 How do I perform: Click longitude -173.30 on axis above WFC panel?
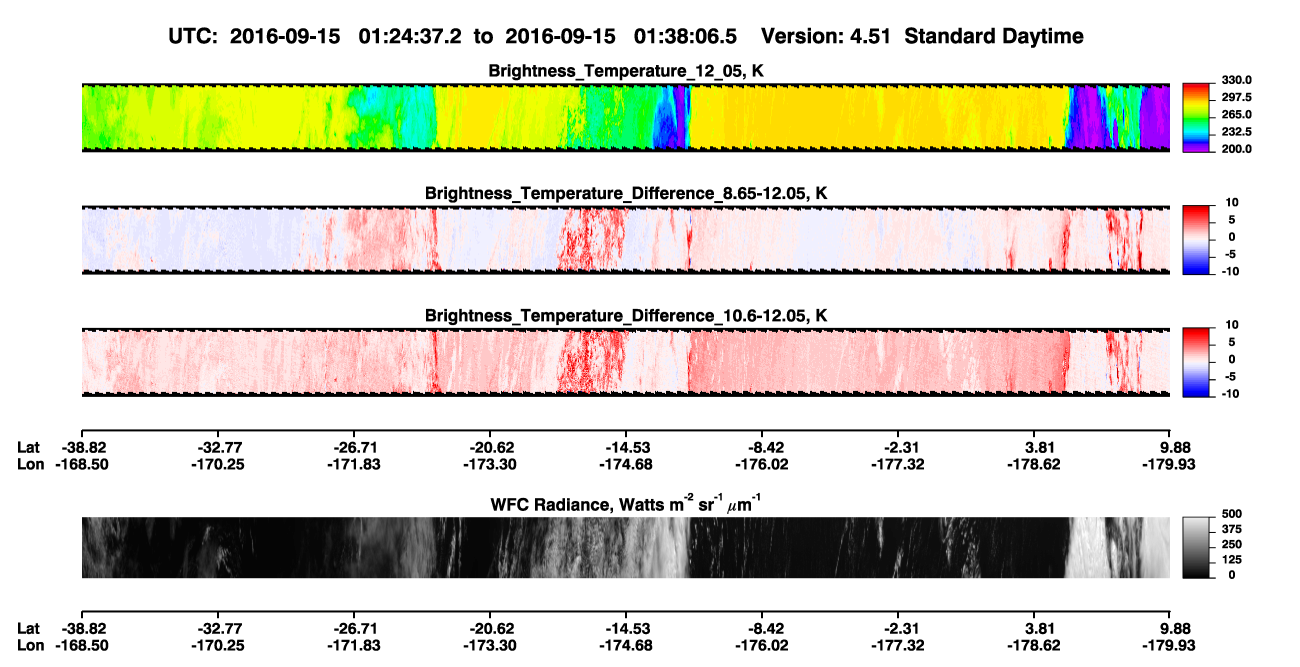[489, 464]
